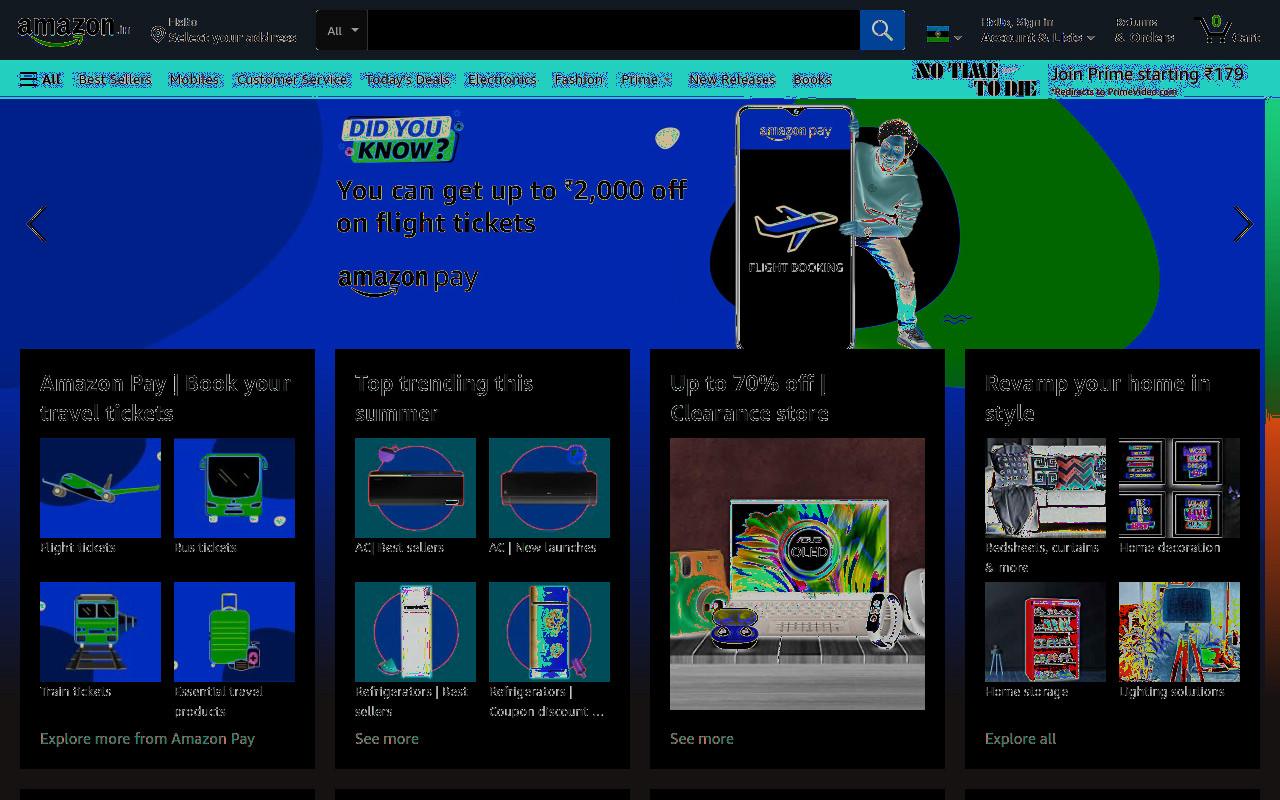The height and width of the screenshot is (800, 1280).
Task: Click the Amazon Pay banner logo
Action: click(408, 281)
